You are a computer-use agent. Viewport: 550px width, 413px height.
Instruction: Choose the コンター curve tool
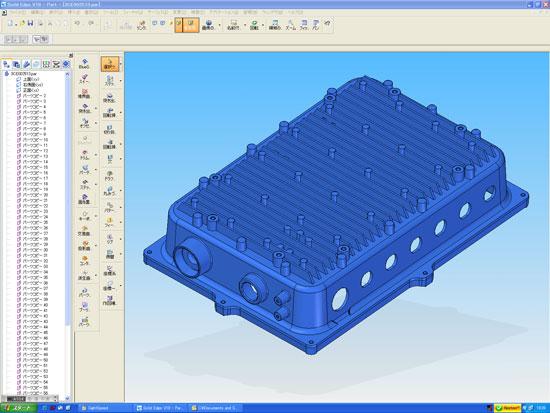pyautogui.click(x=85, y=260)
